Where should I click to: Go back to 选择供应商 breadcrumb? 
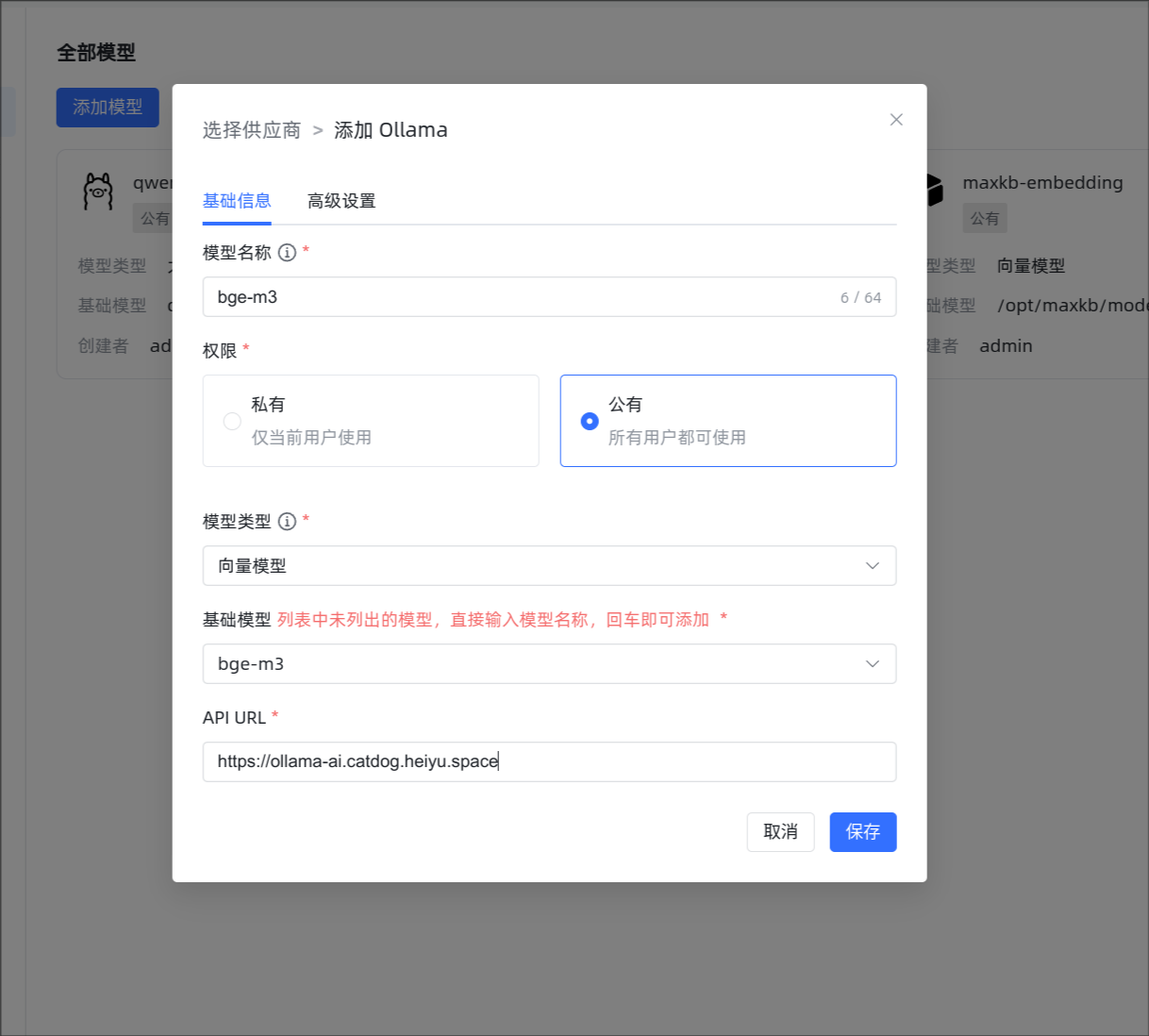tap(252, 130)
